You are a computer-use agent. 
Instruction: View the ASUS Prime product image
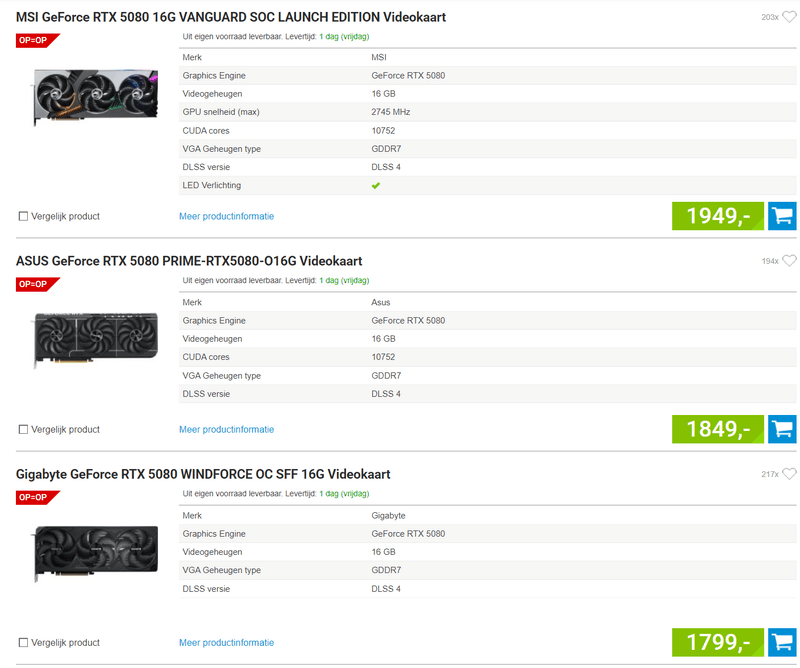[96, 339]
